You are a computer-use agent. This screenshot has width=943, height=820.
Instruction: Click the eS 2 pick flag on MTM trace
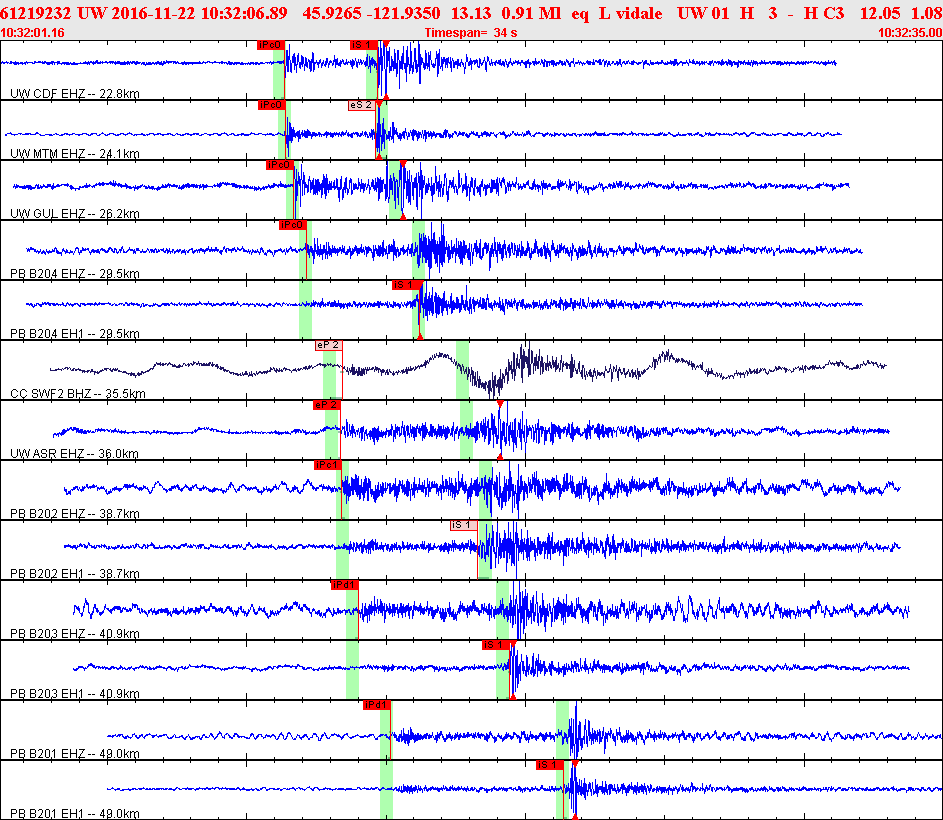click(x=362, y=105)
